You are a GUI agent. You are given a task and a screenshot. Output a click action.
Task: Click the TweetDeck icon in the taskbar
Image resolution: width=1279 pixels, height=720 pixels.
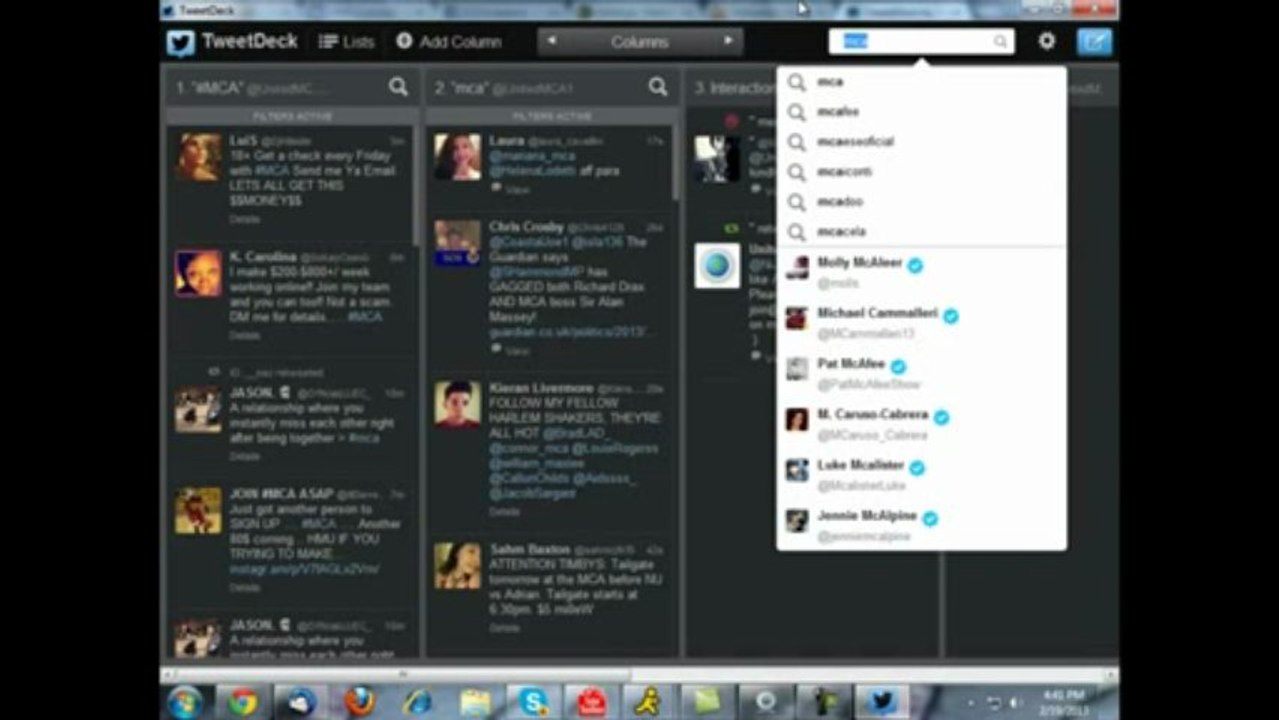[882, 702]
